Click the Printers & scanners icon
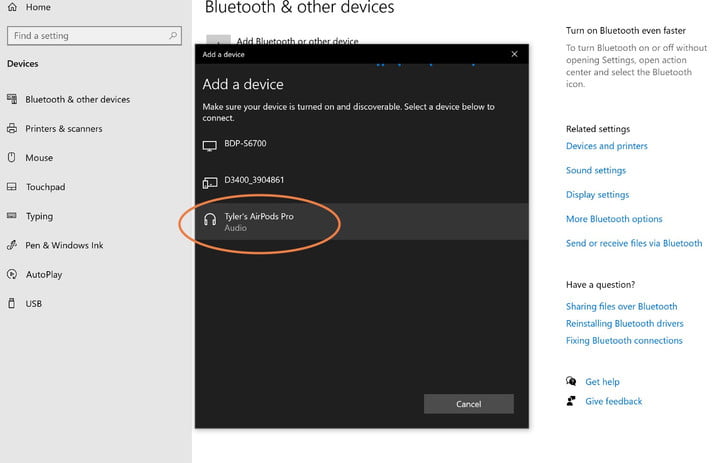The width and height of the screenshot is (719, 463). 12,128
